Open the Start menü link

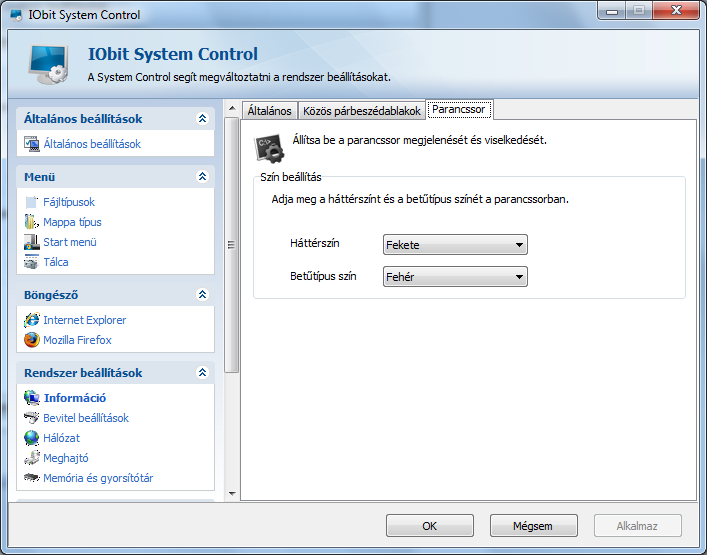click(x=70, y=242)
